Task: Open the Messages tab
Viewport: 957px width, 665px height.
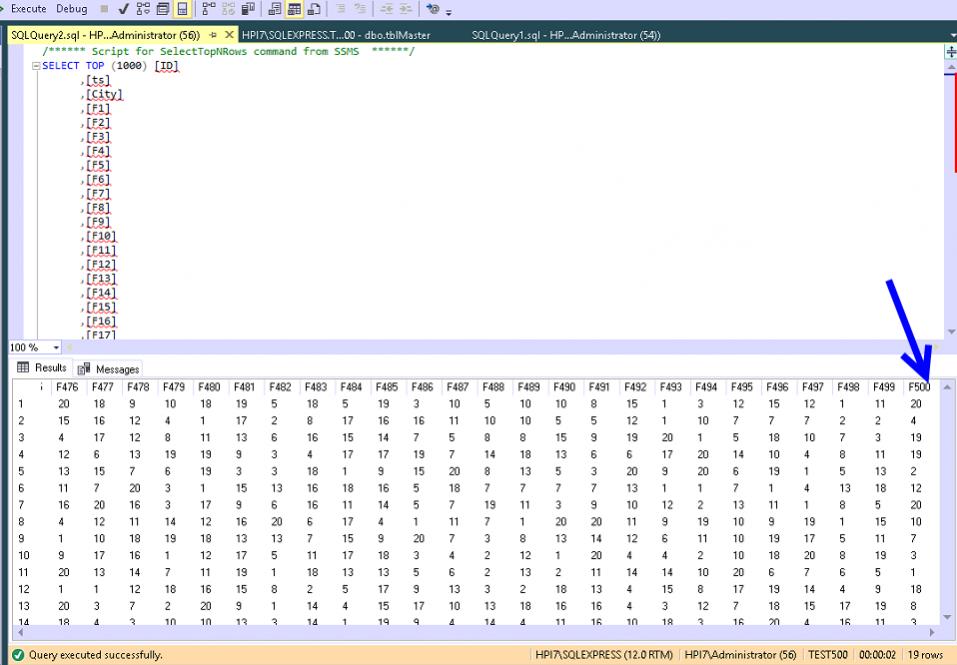Action: 109,369
